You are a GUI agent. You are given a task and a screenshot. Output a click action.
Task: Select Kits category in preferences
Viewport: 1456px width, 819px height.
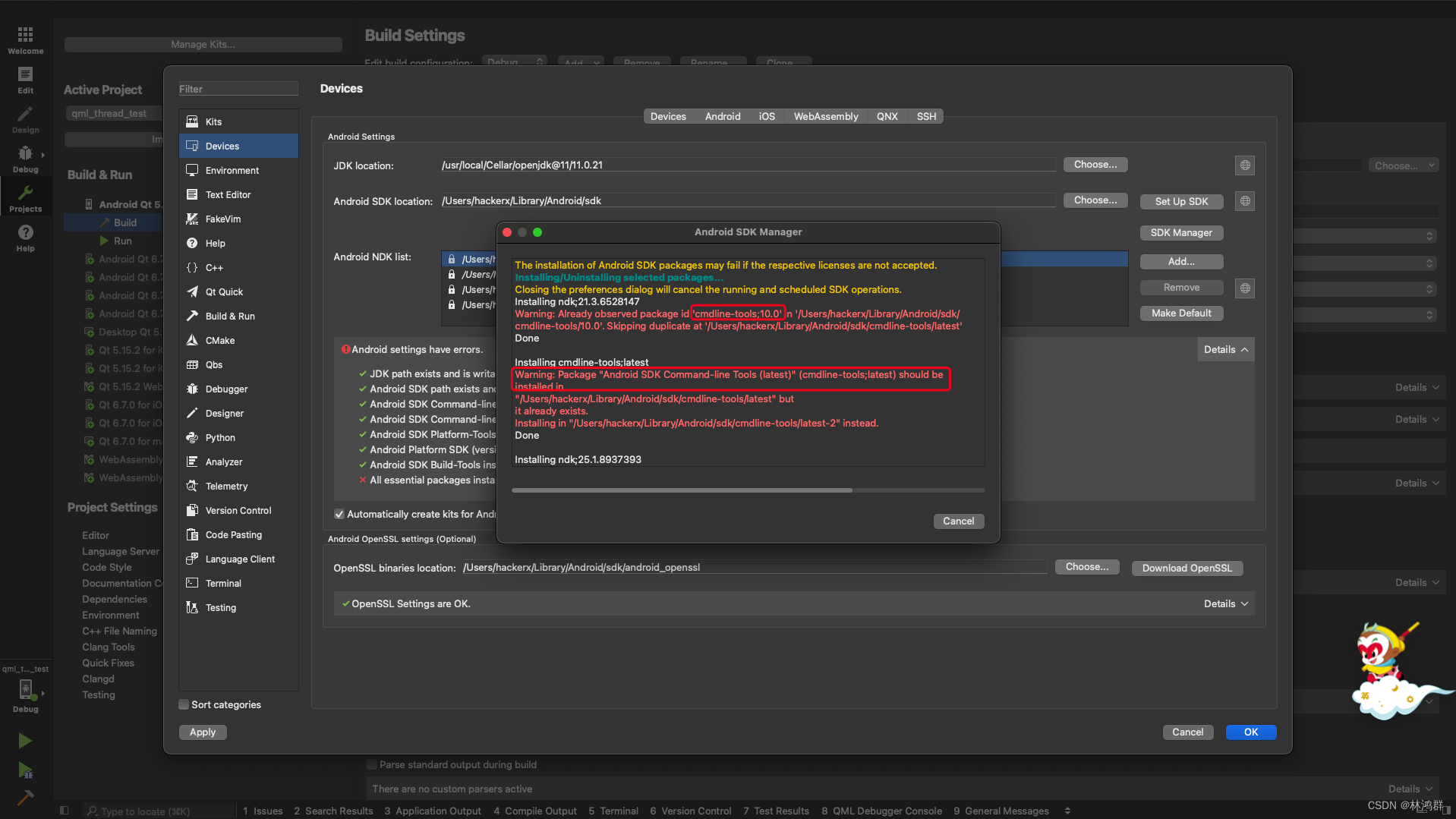point(238,121)
